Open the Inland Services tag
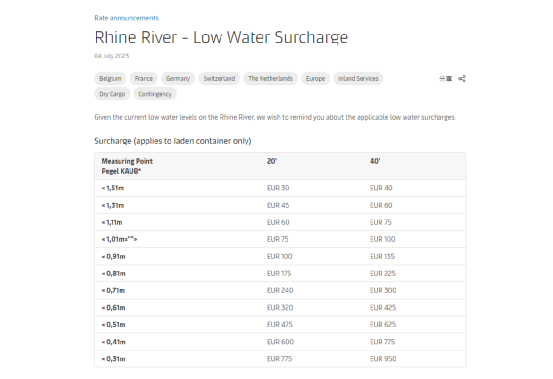Image resolution: width=553 pixels, height=379 pixels. click(x=358, y=78)
